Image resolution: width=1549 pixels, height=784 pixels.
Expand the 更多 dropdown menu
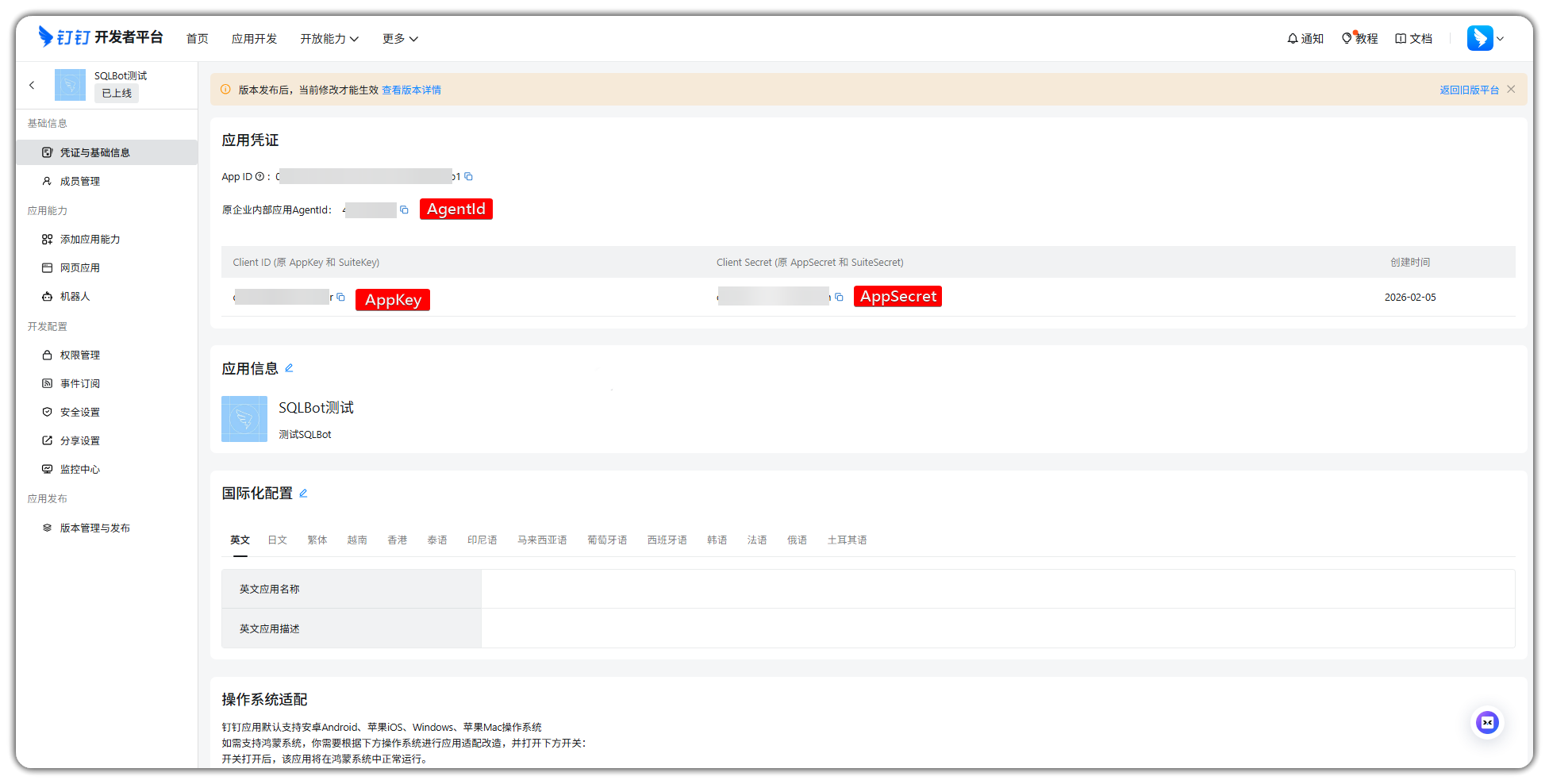[x=399, y=39]
